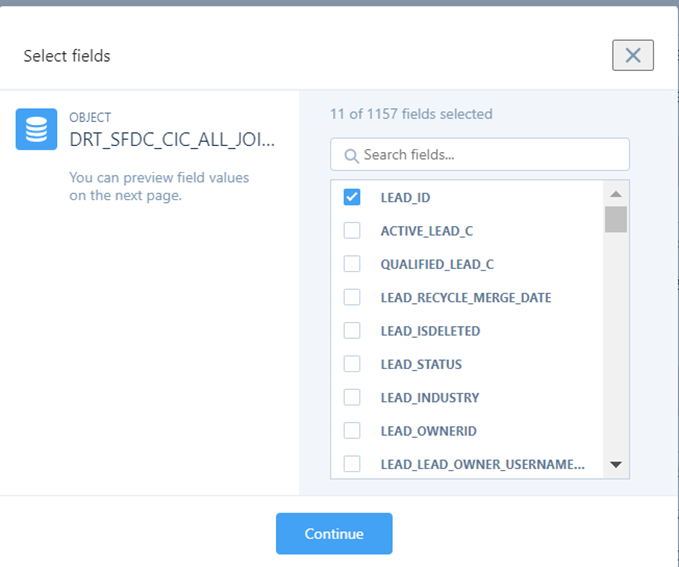Select the LEAD_RECYCLE_MERGE_DATE checkbox
The height and width of the screenshot is (567, 679).
tap(352, 297)
